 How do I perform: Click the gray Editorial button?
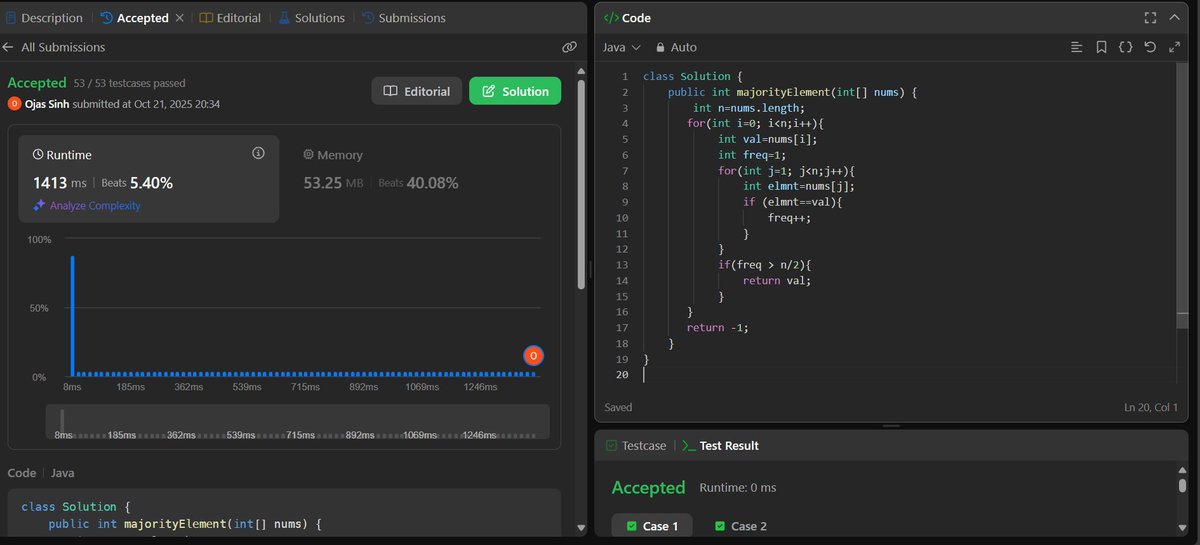[417, 91]
